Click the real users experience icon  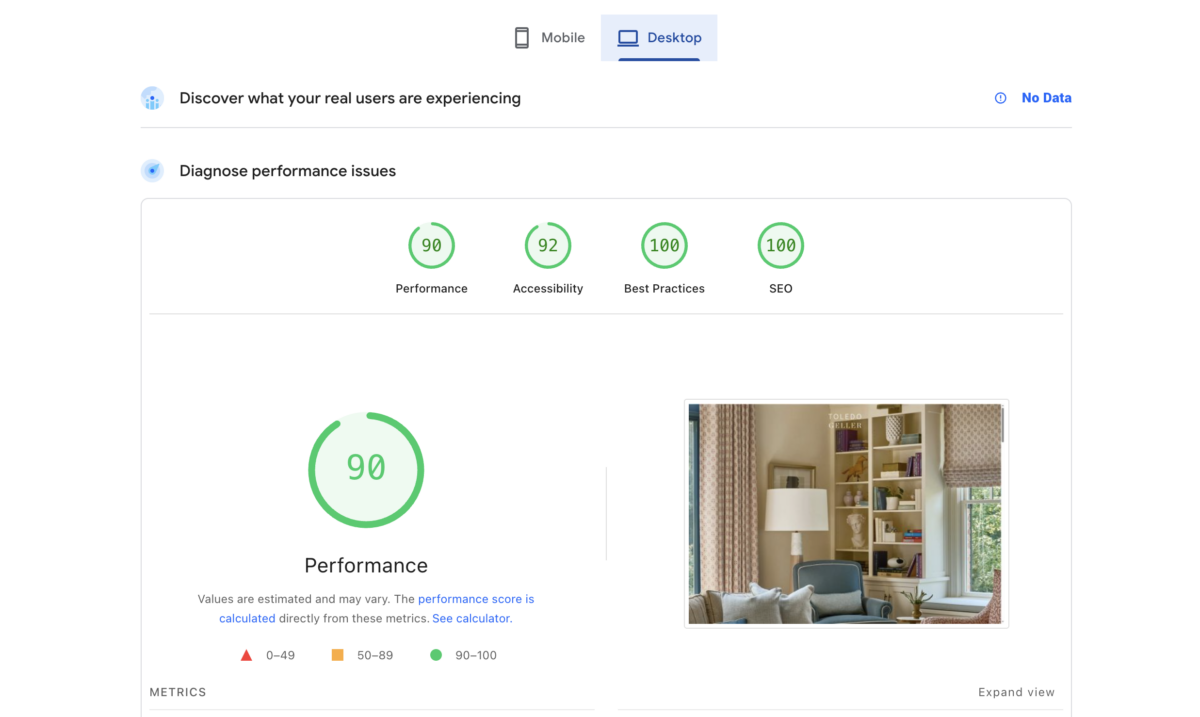152,98
